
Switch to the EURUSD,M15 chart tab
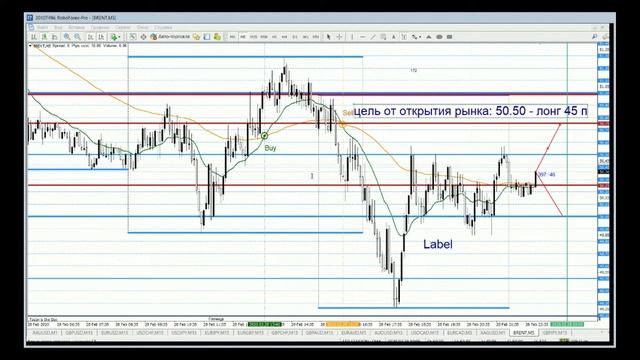coord(115,333)
